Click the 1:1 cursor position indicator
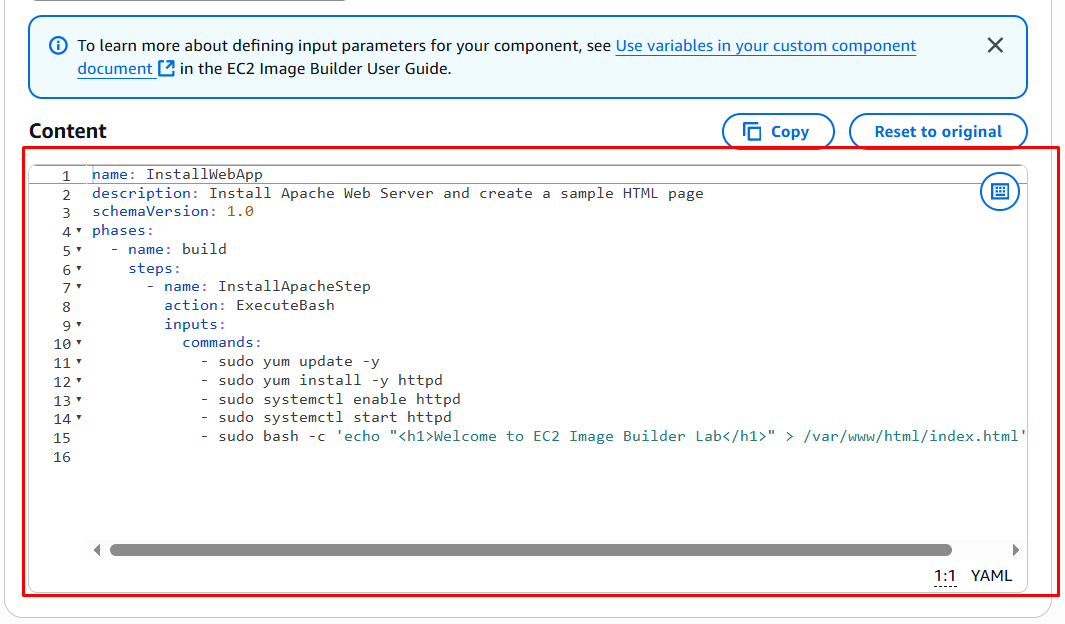The width and height of the screenshot is (1065, 624). pyautogui.click(x=945, y=576)
